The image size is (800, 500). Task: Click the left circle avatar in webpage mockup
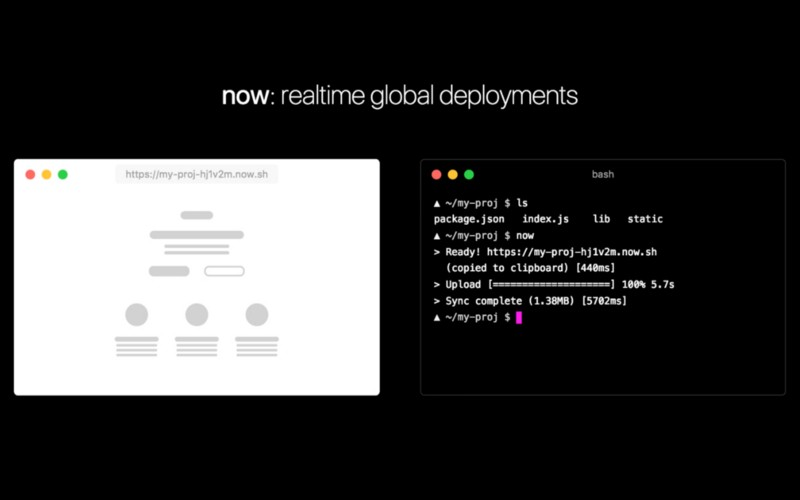[x=137, y=315]
